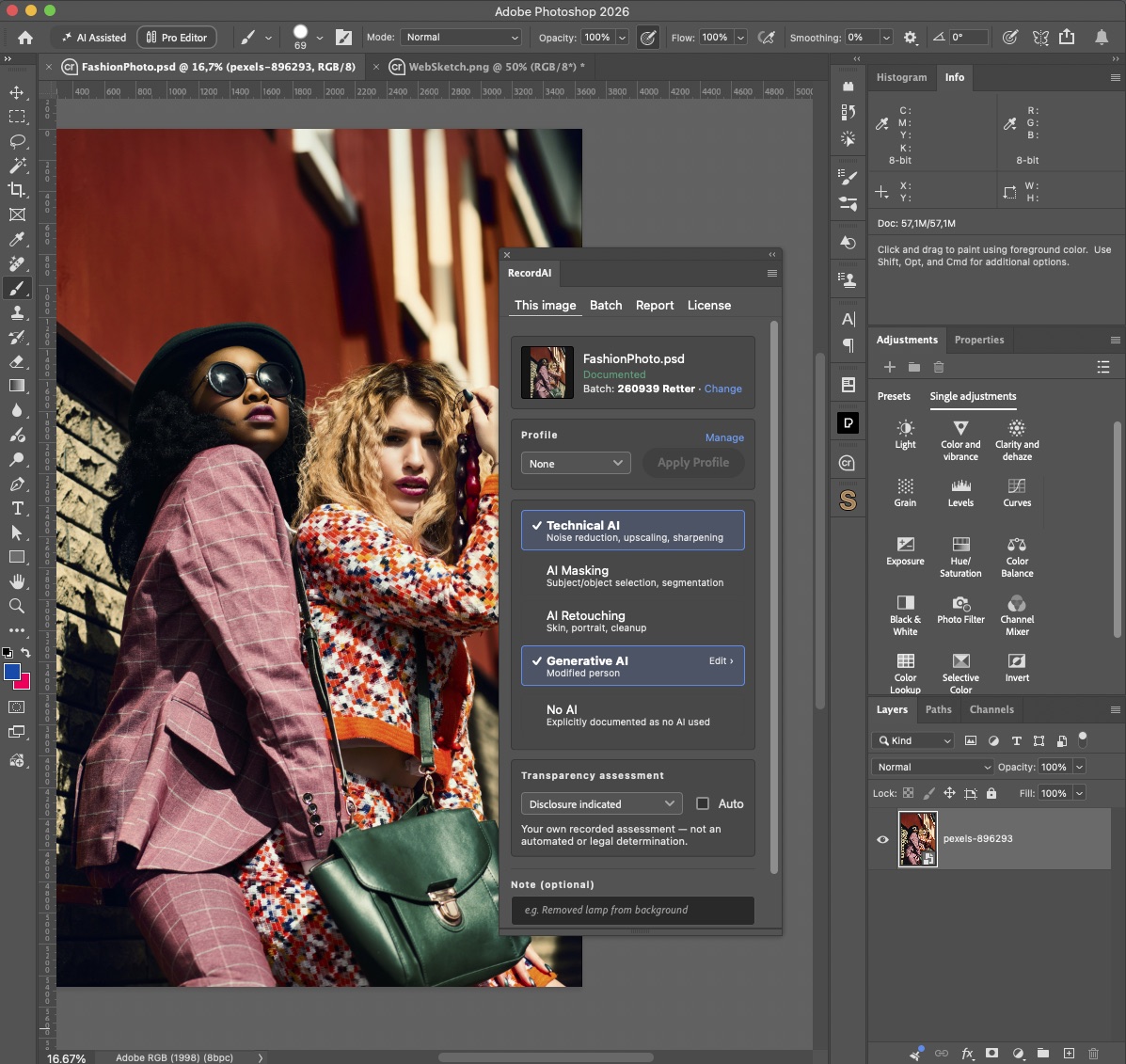Click the AI Assisted button
Viewport: 1126px width, 1064px height.
[x=94, y=38]
